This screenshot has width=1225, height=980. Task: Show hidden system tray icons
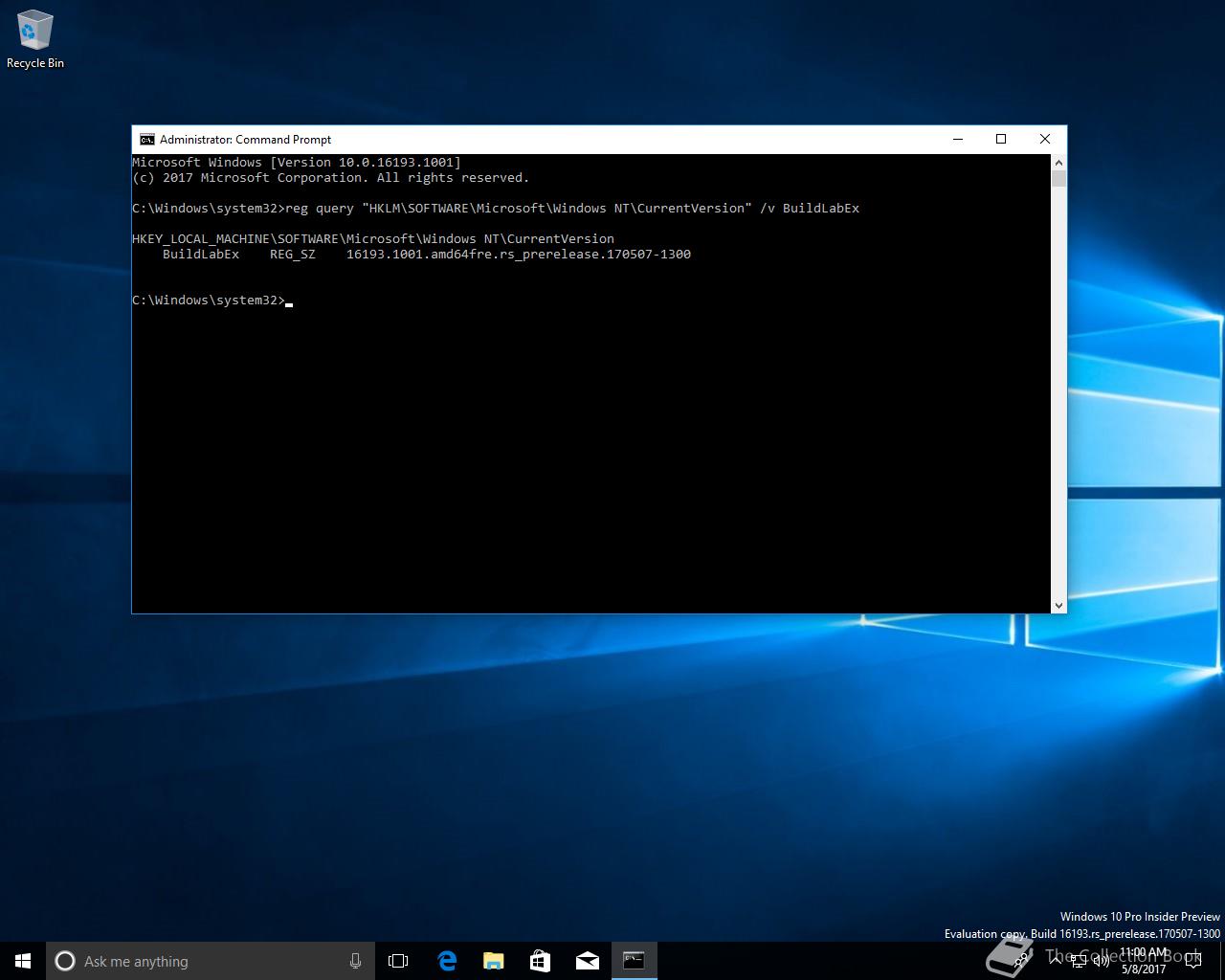point(1056,961)
